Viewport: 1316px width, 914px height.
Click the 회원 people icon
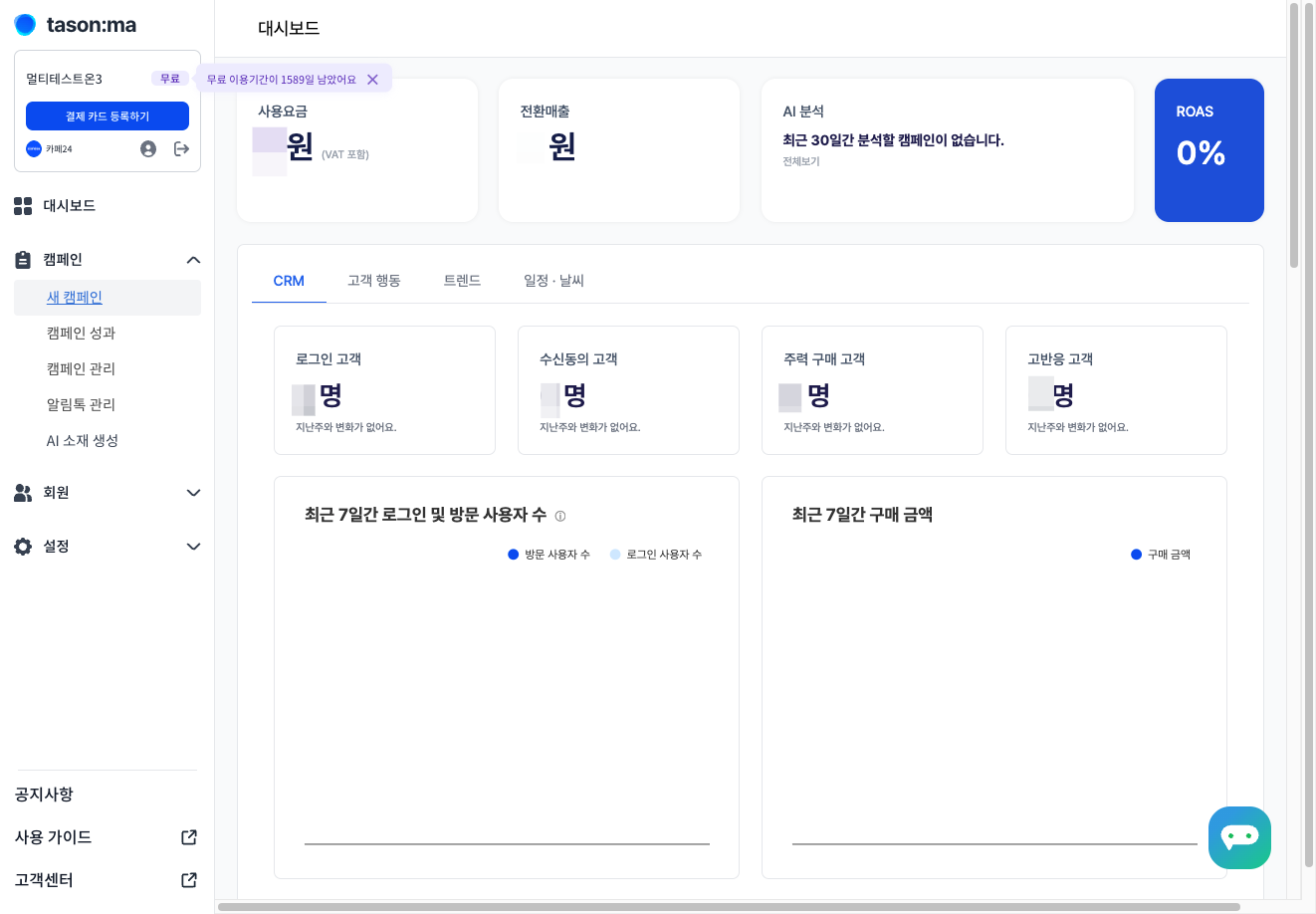23,493
